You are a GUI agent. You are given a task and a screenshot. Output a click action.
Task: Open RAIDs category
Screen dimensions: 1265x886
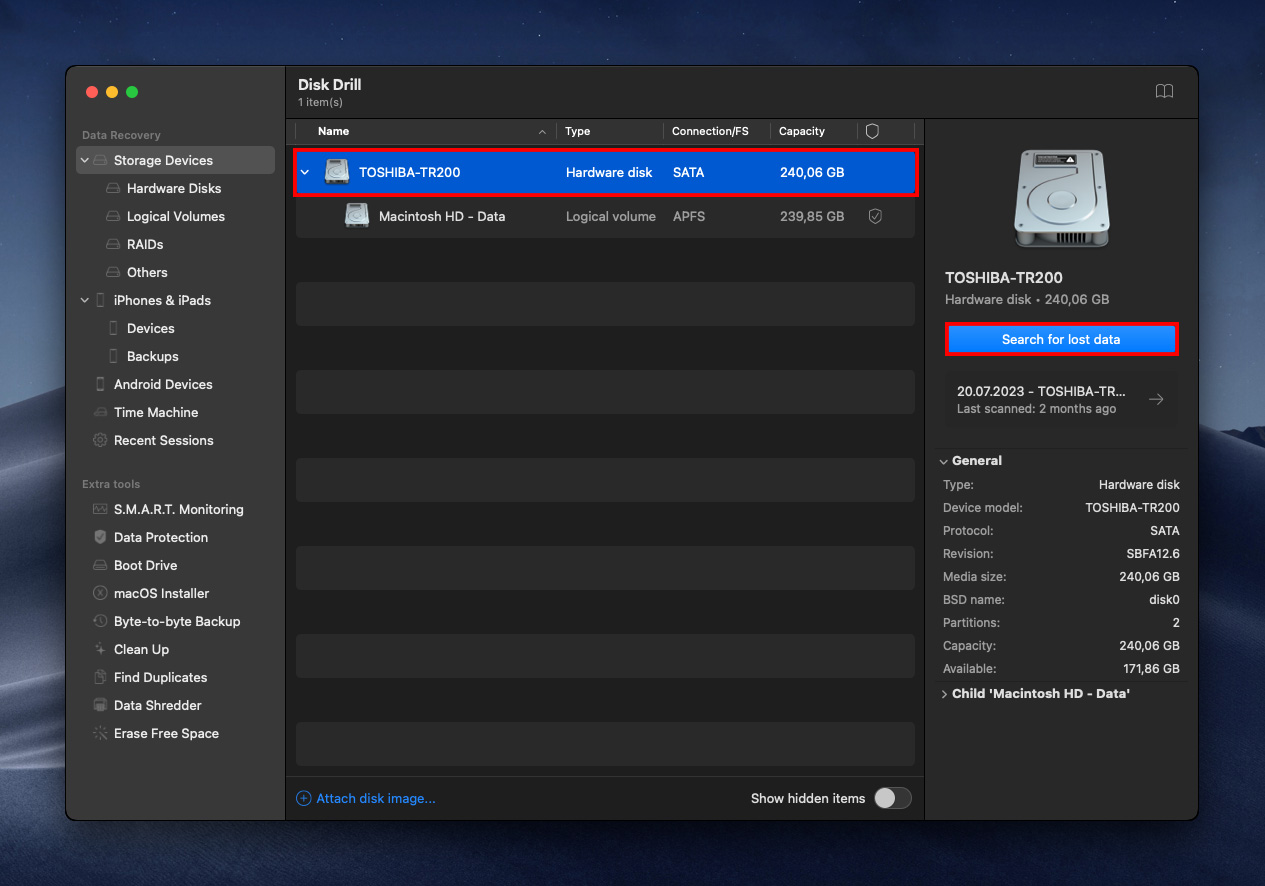tap(145, 244)
